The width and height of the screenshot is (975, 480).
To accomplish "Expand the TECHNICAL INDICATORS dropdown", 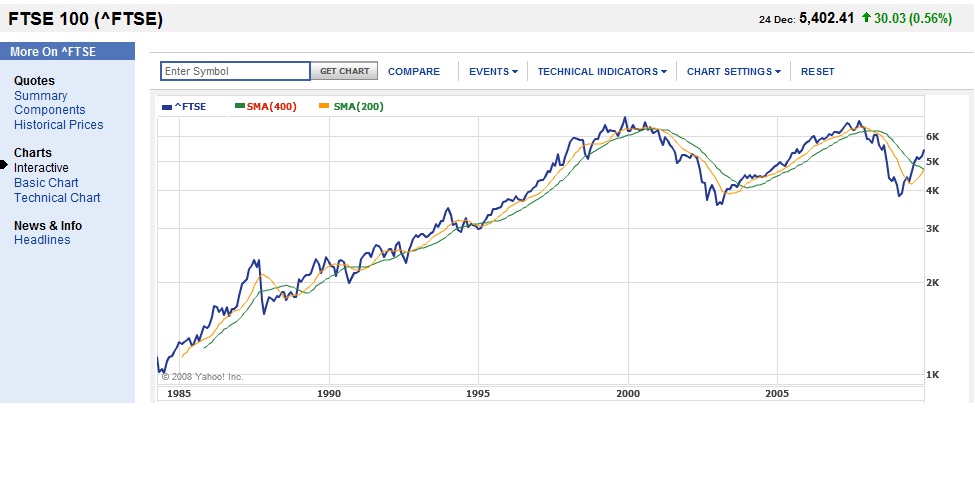I will 602,72.
